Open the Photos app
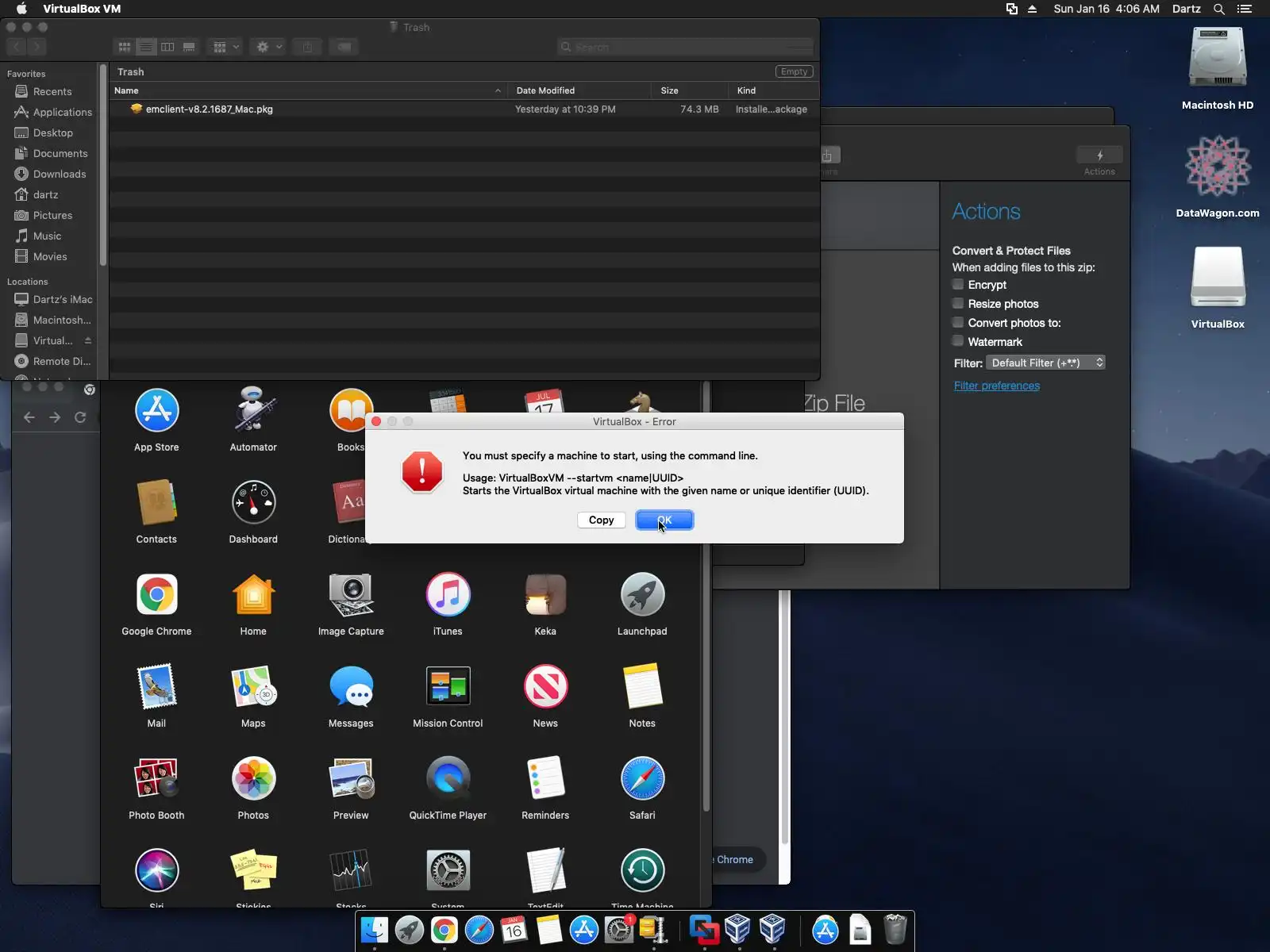Screen dimensions: 1270x952 (253, 779)
